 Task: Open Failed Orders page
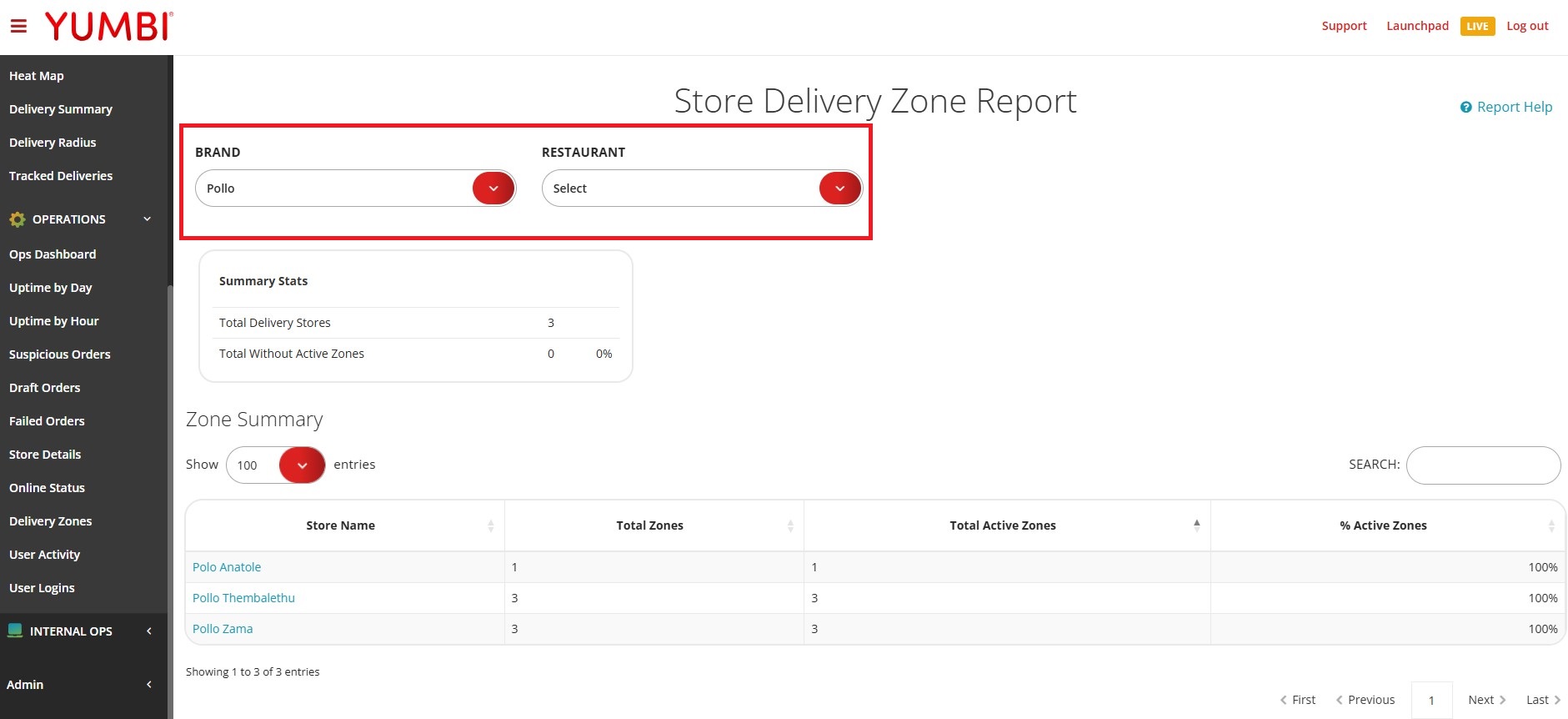[47, 421]
